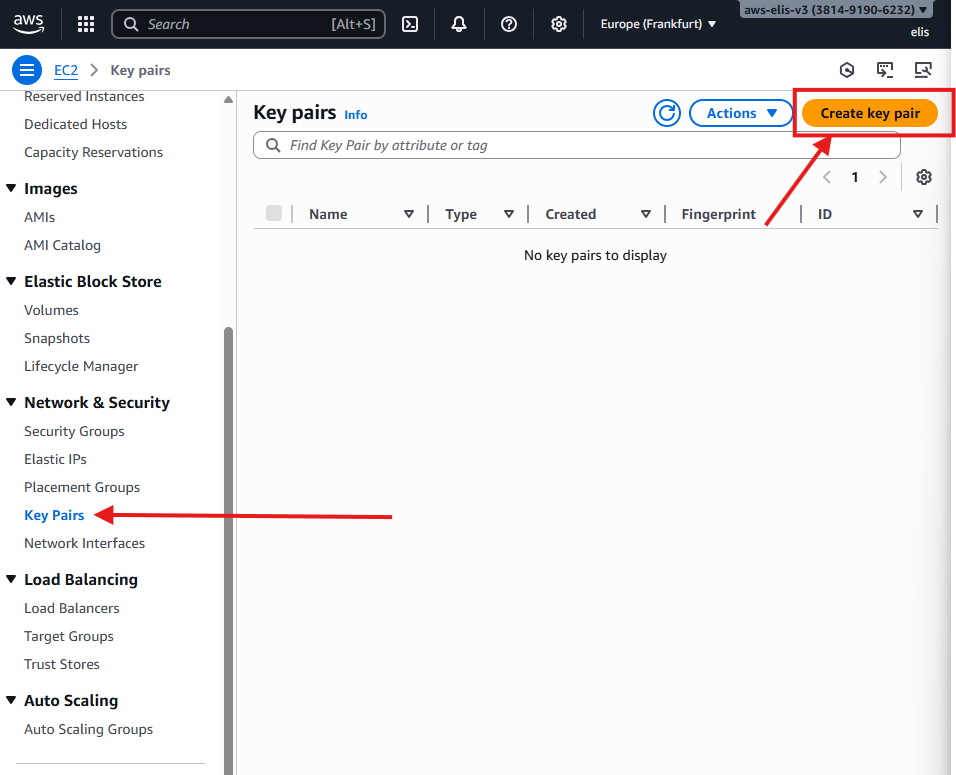Click the sidebar vertical scrollbar
This screenshot has width=956, height=775.
[x=228, y=500]
